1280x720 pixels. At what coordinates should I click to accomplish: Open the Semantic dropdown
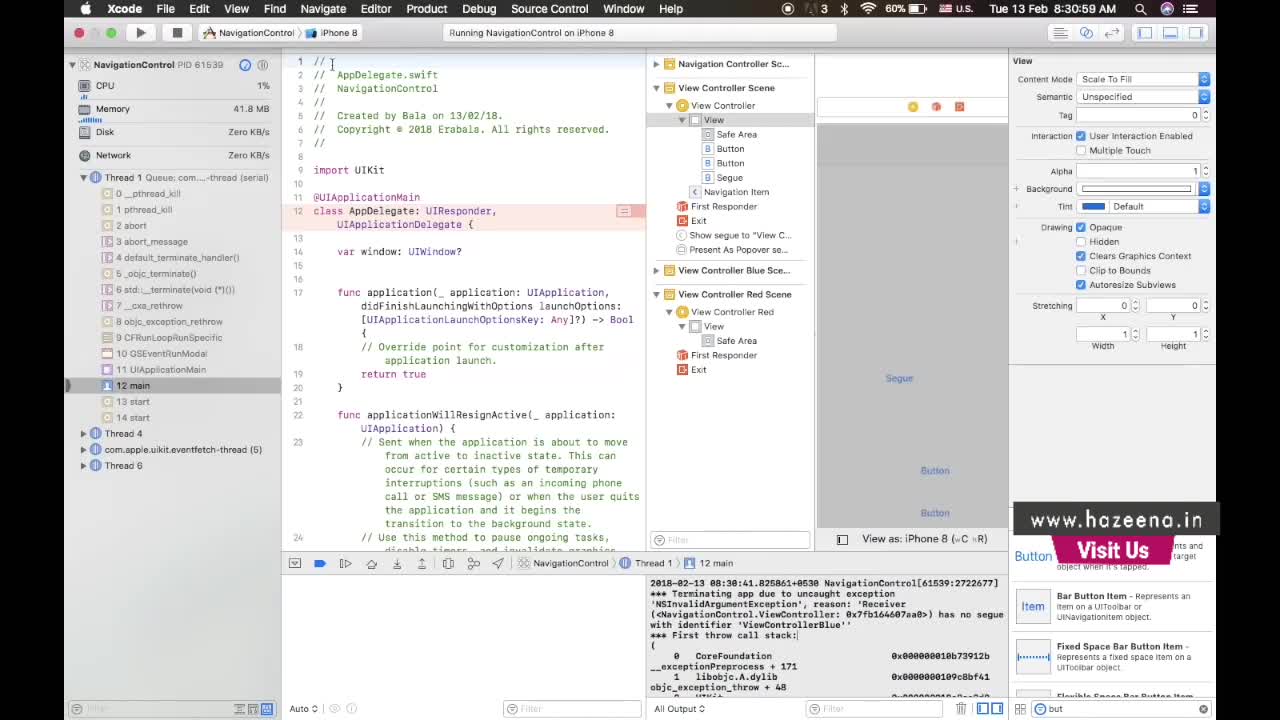point(1144,97)
